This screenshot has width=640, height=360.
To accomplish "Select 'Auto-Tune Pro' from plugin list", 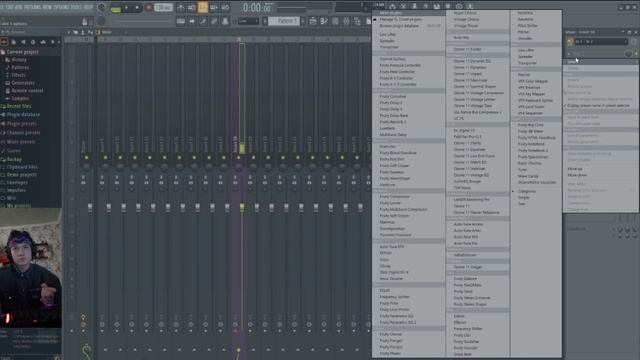I will 465,243.
